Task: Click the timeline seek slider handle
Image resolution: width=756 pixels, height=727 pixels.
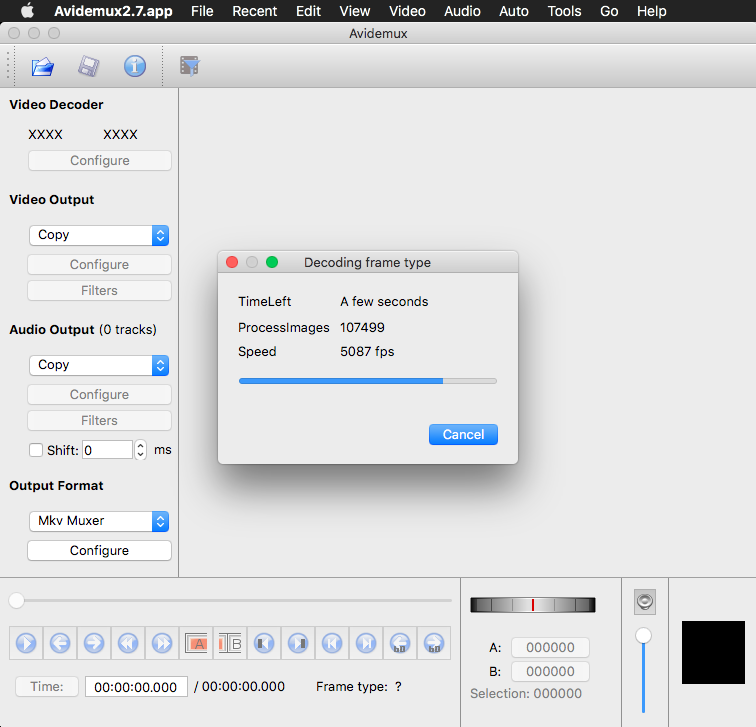Action: tap(16, 601)
